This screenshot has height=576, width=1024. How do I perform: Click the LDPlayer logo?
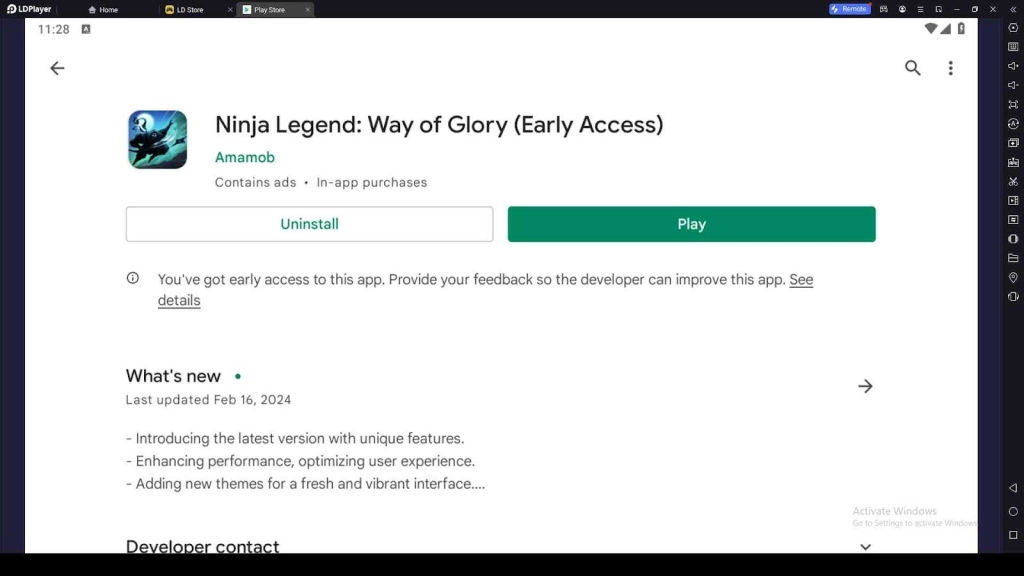(29, 9)
